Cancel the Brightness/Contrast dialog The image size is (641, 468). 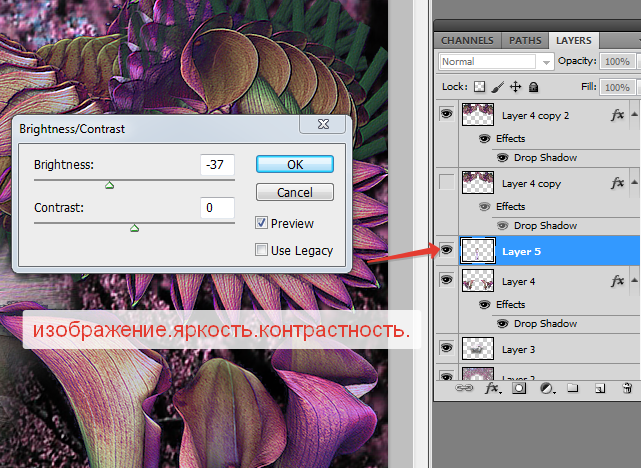point(295,192)
